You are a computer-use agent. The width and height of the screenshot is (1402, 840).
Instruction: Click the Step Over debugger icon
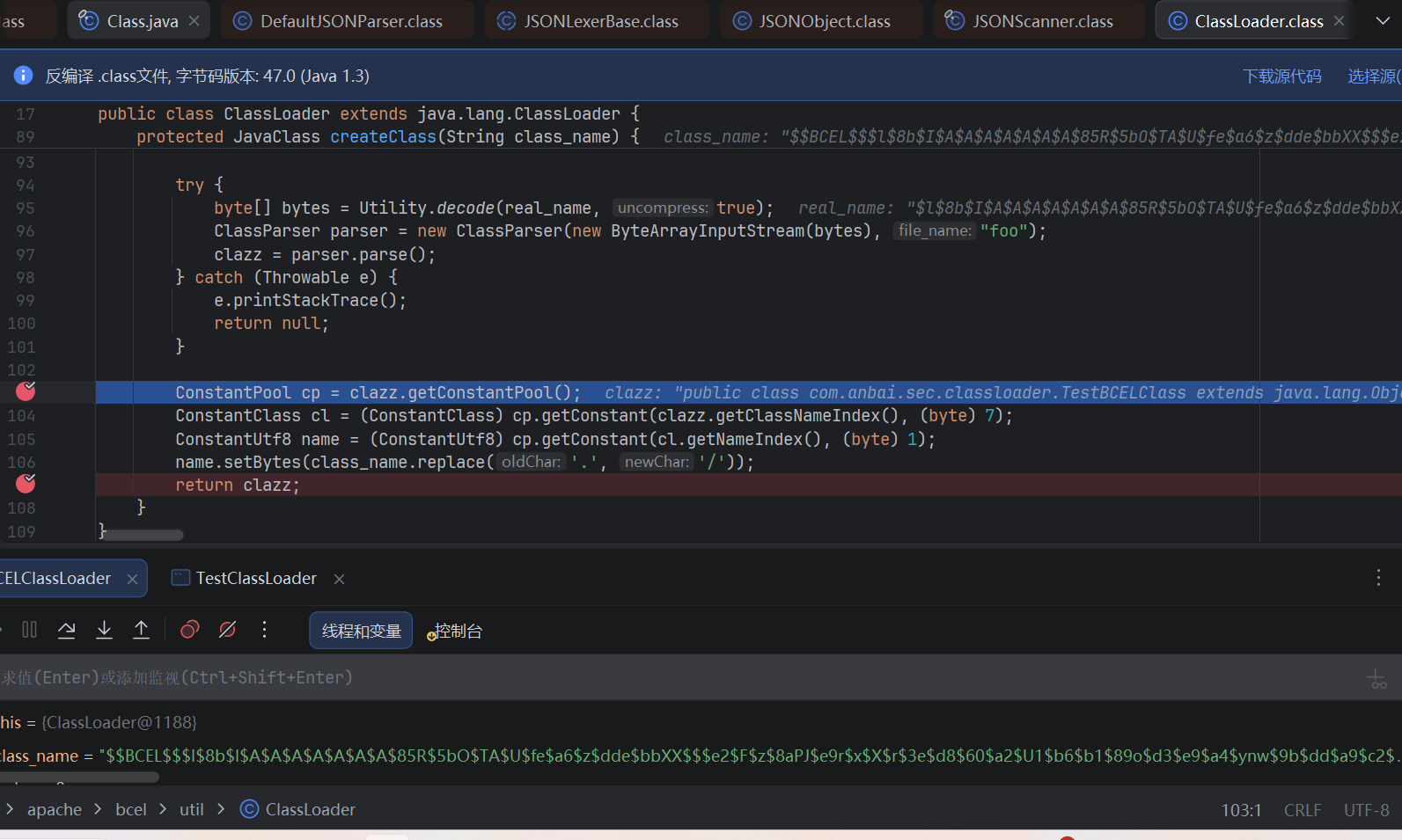pyautogui.click(x=66, y=630)
